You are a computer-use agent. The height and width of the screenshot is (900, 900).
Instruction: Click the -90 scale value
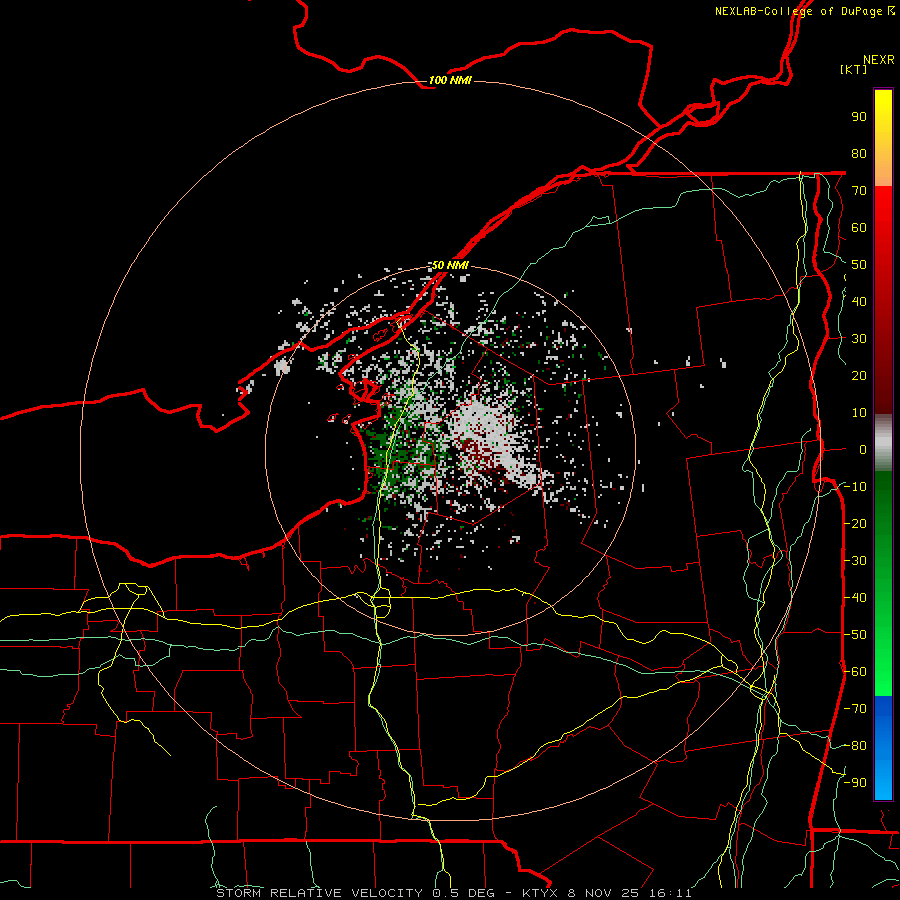855,783
